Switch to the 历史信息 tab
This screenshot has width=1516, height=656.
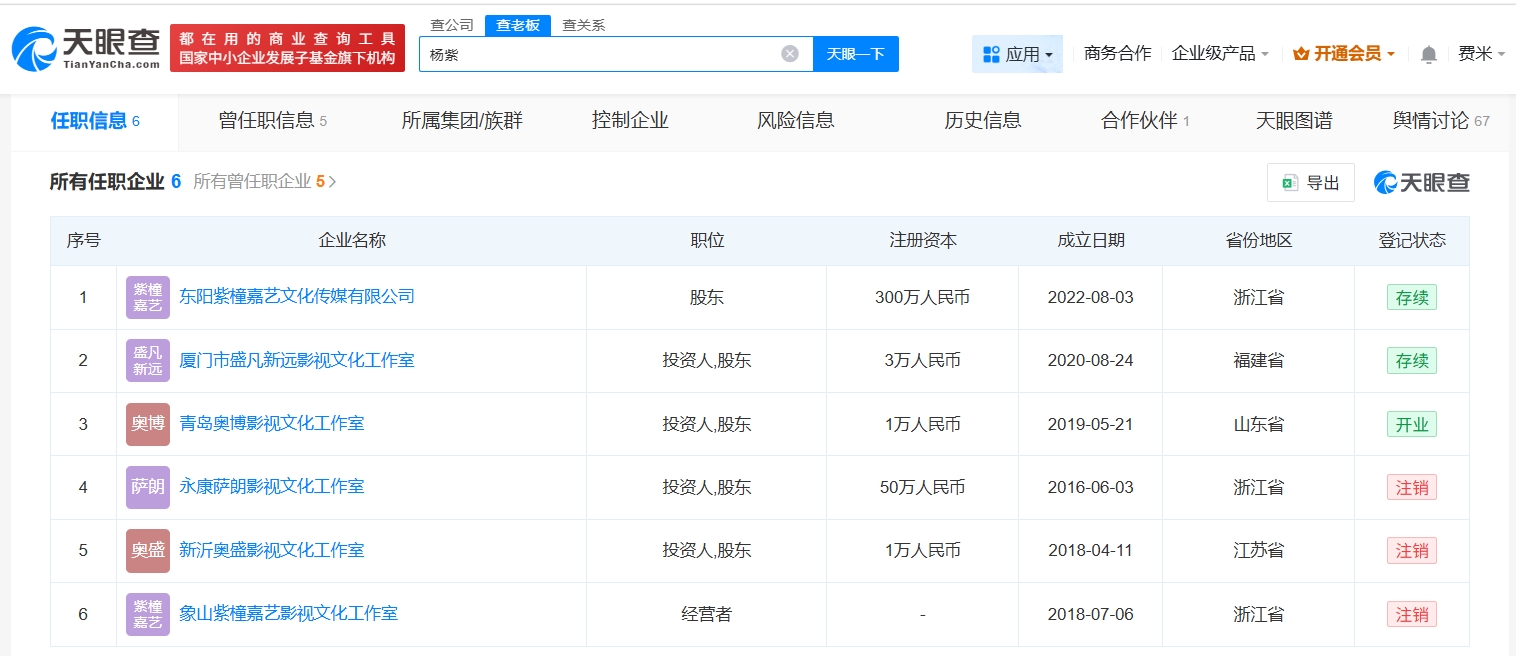983,121
